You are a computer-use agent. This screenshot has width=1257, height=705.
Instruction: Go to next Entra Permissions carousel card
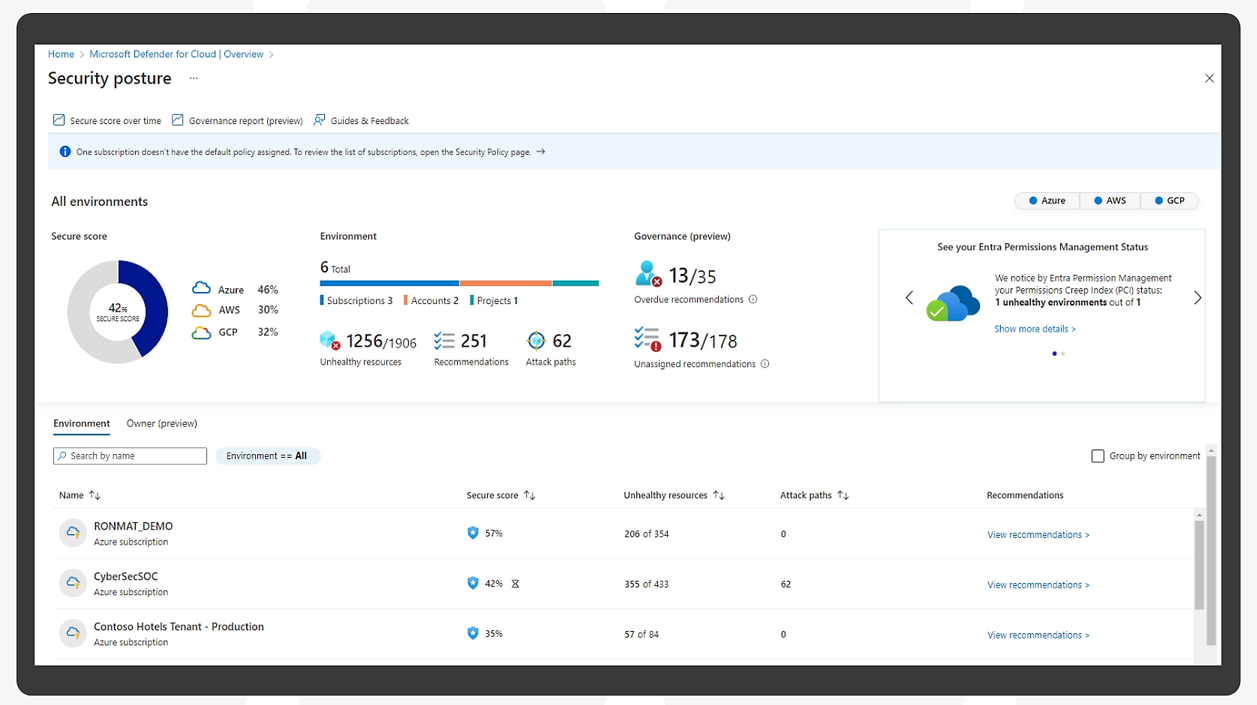(1197, 298)
